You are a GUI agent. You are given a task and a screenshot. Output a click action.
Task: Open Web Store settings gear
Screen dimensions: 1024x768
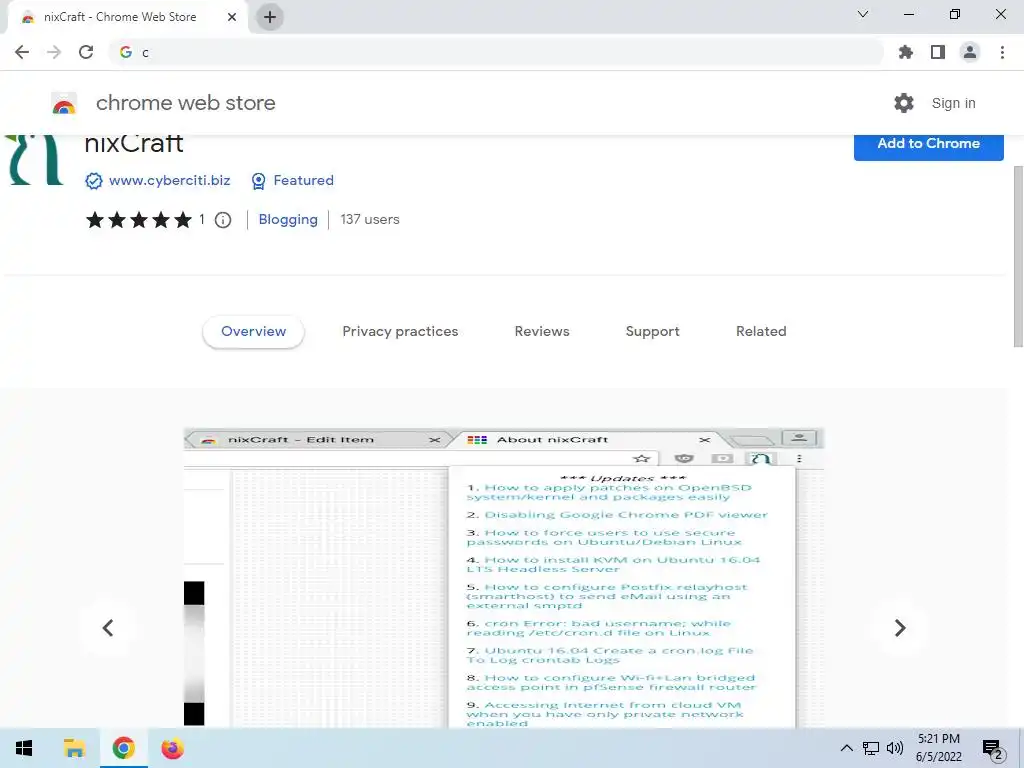coord(904,103)
